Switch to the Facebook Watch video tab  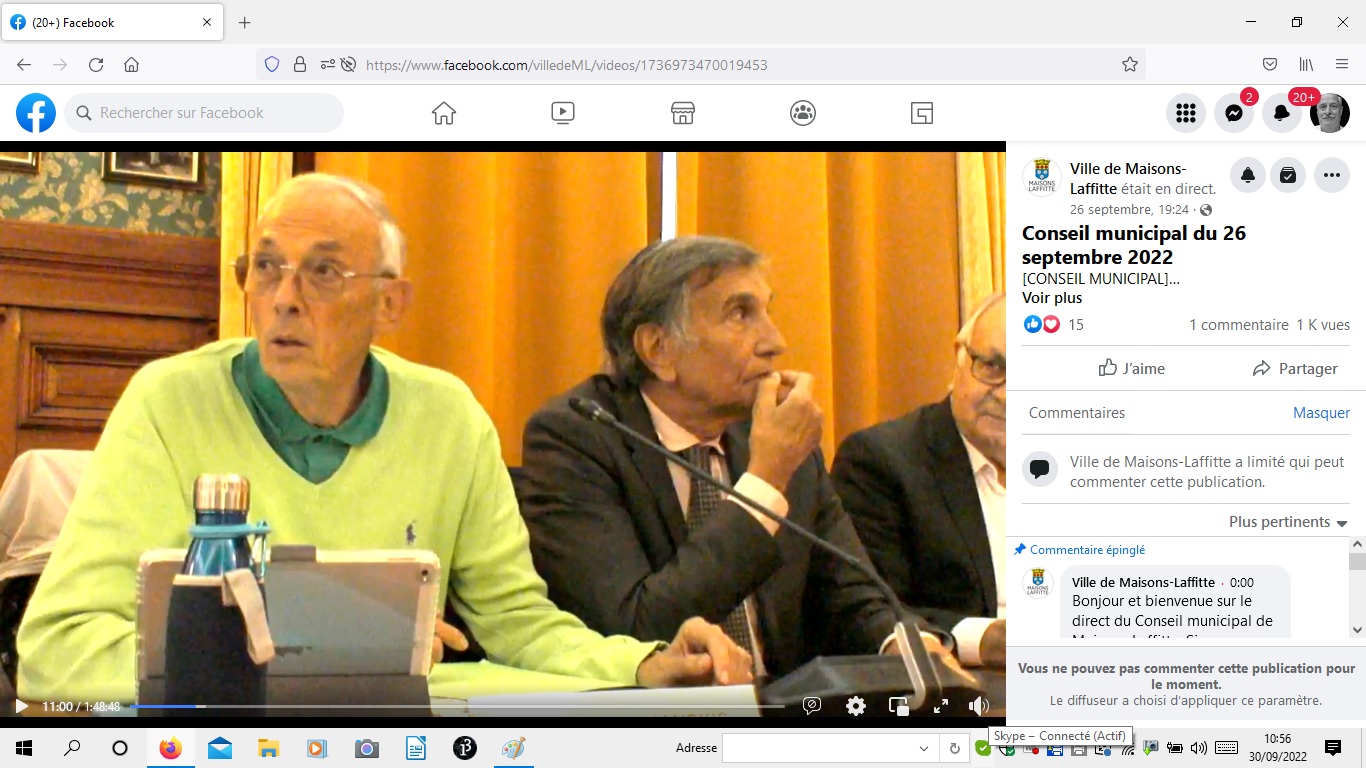pos(563,113)
